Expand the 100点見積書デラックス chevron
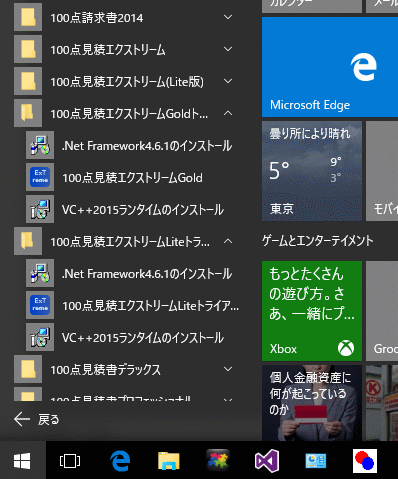The image size is (398, 479). click(228, 369)
